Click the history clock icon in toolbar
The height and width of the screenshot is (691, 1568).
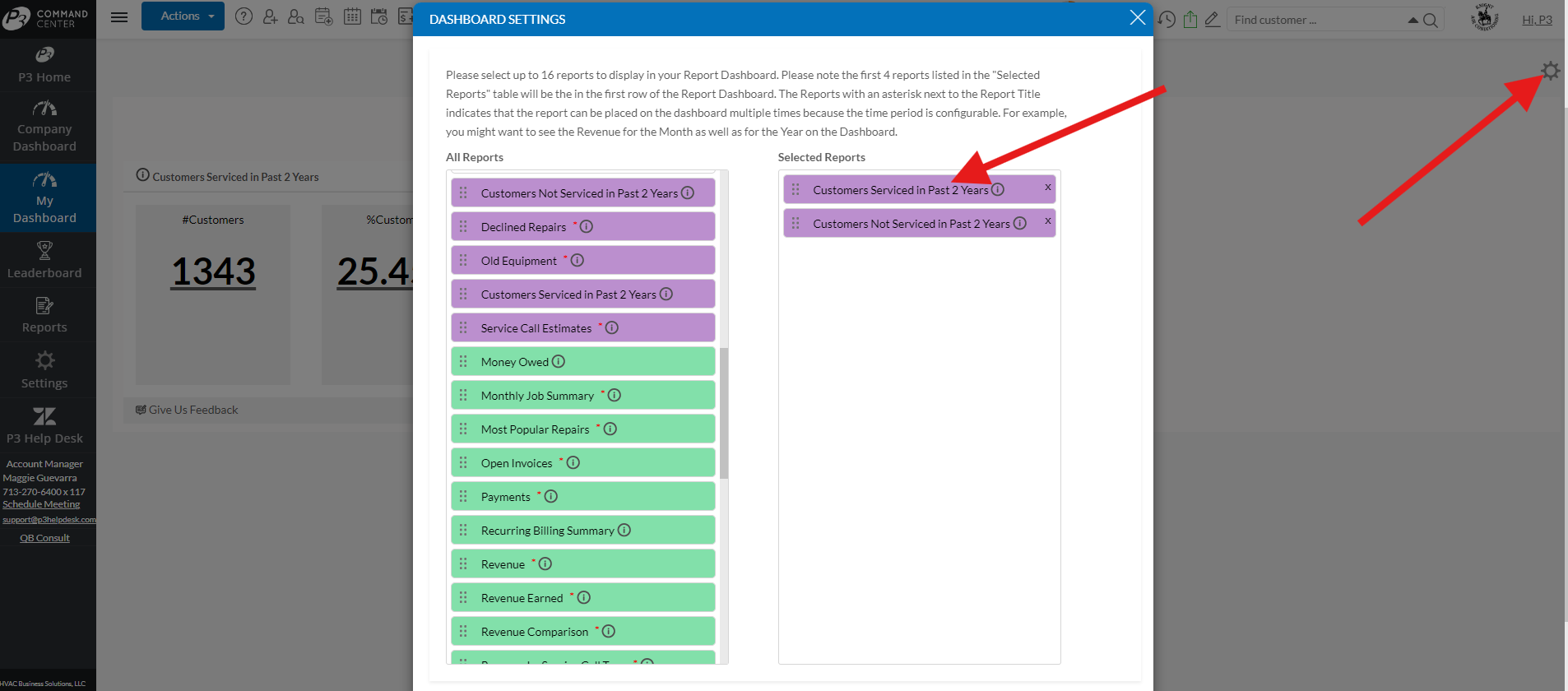pos(1167,20)
